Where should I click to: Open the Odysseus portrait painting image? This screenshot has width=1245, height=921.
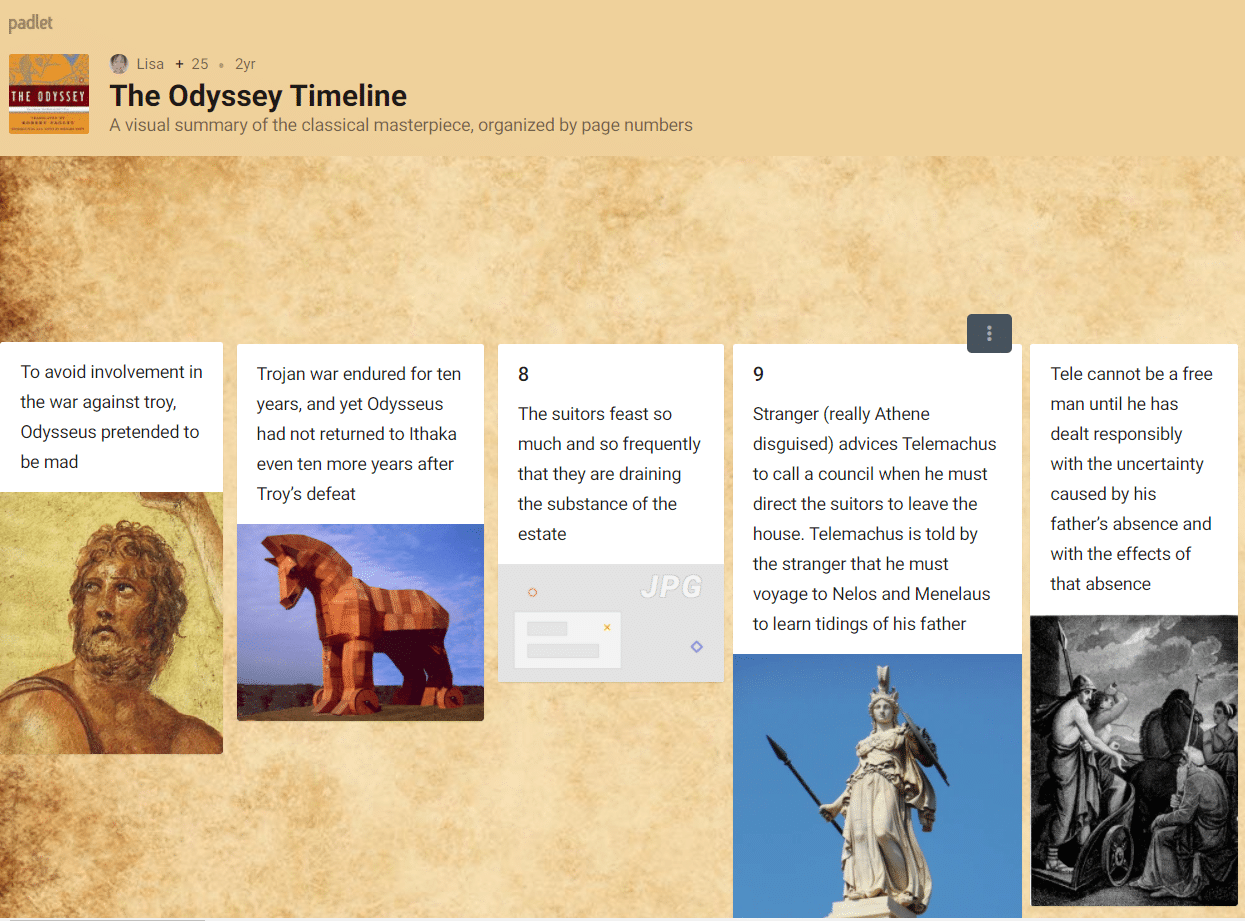111,622
